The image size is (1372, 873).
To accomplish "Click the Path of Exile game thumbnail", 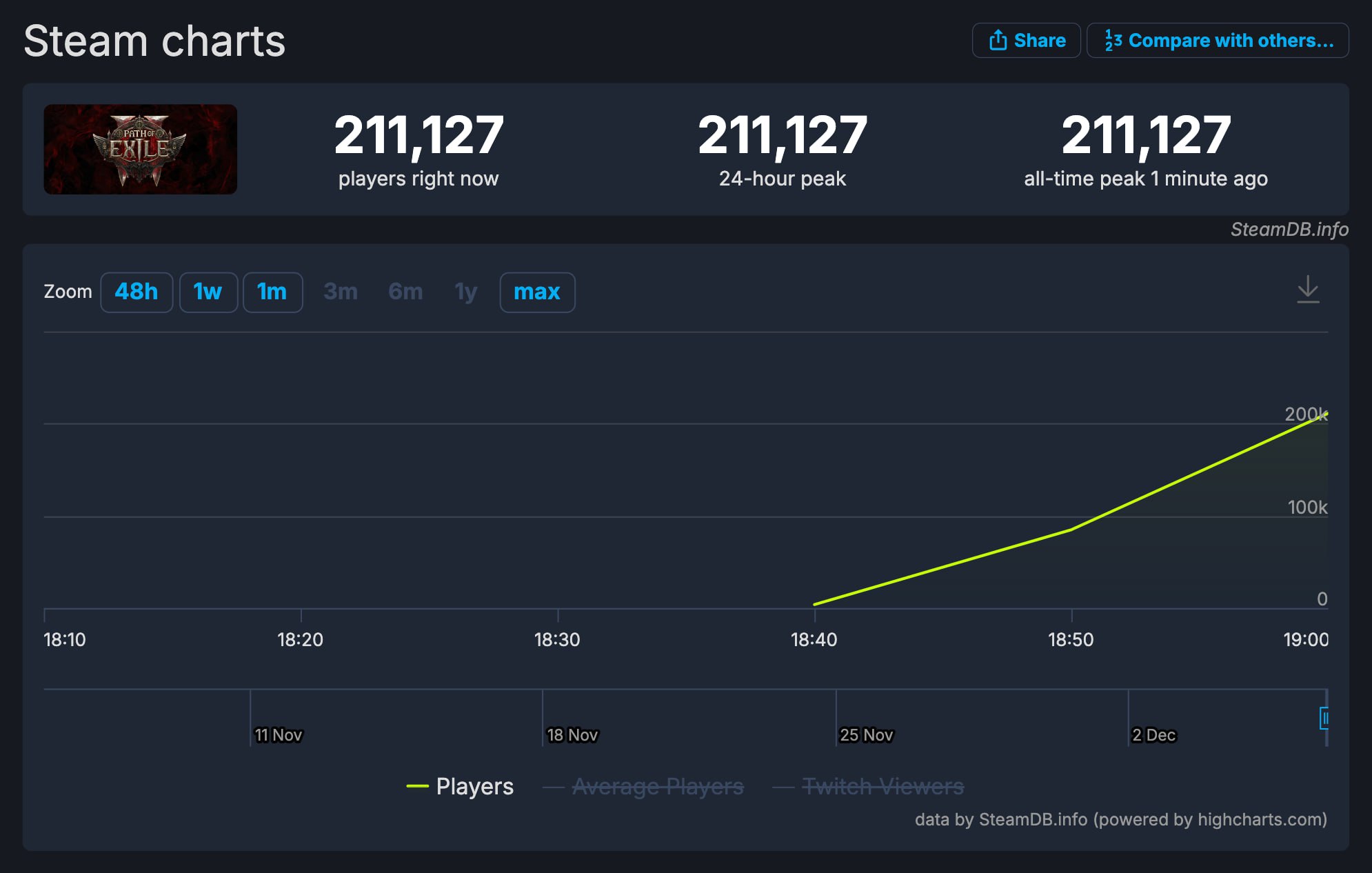I will [x=141, y=149].
